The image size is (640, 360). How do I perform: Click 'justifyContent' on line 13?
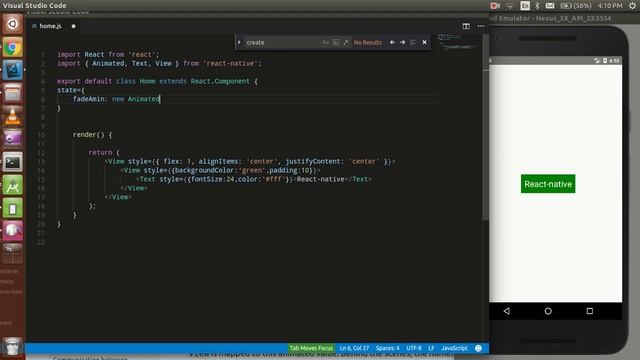tap(313, 161)
